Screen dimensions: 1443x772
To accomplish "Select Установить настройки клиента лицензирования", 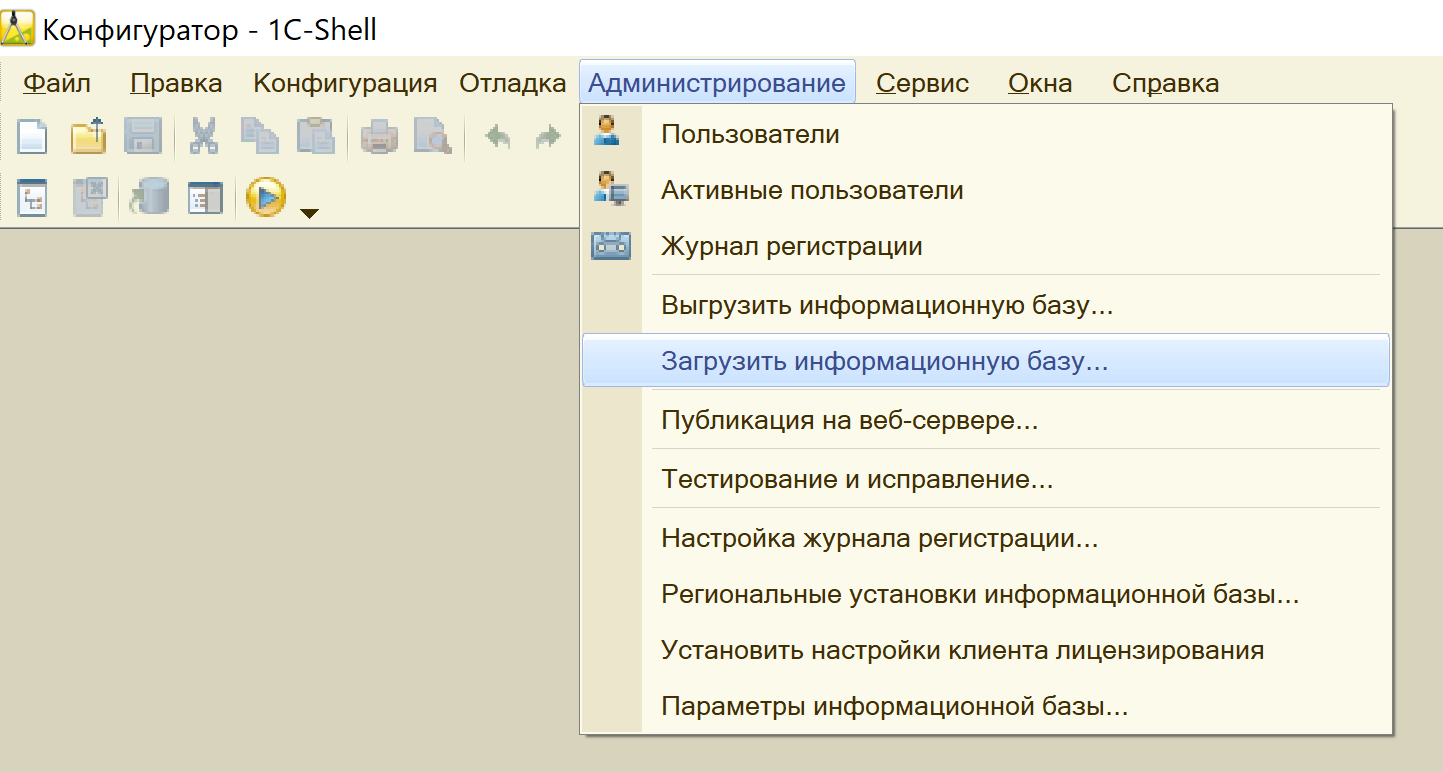I will coord(986,651).
